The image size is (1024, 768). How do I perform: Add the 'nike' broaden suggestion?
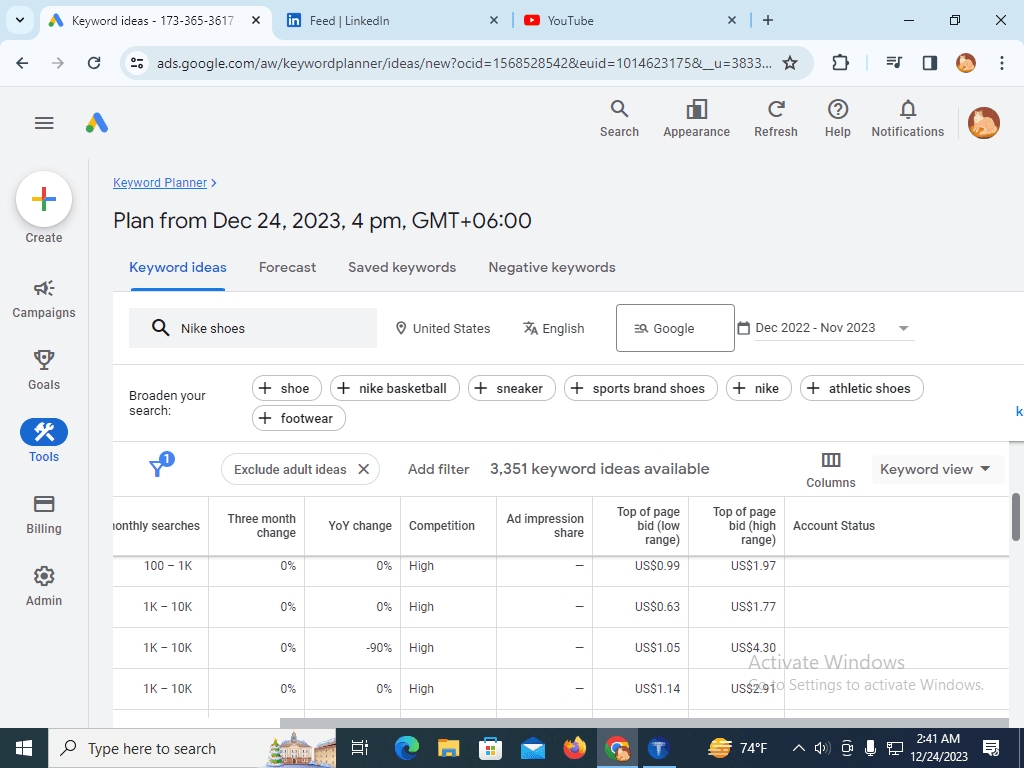click(x=758, y=388)
